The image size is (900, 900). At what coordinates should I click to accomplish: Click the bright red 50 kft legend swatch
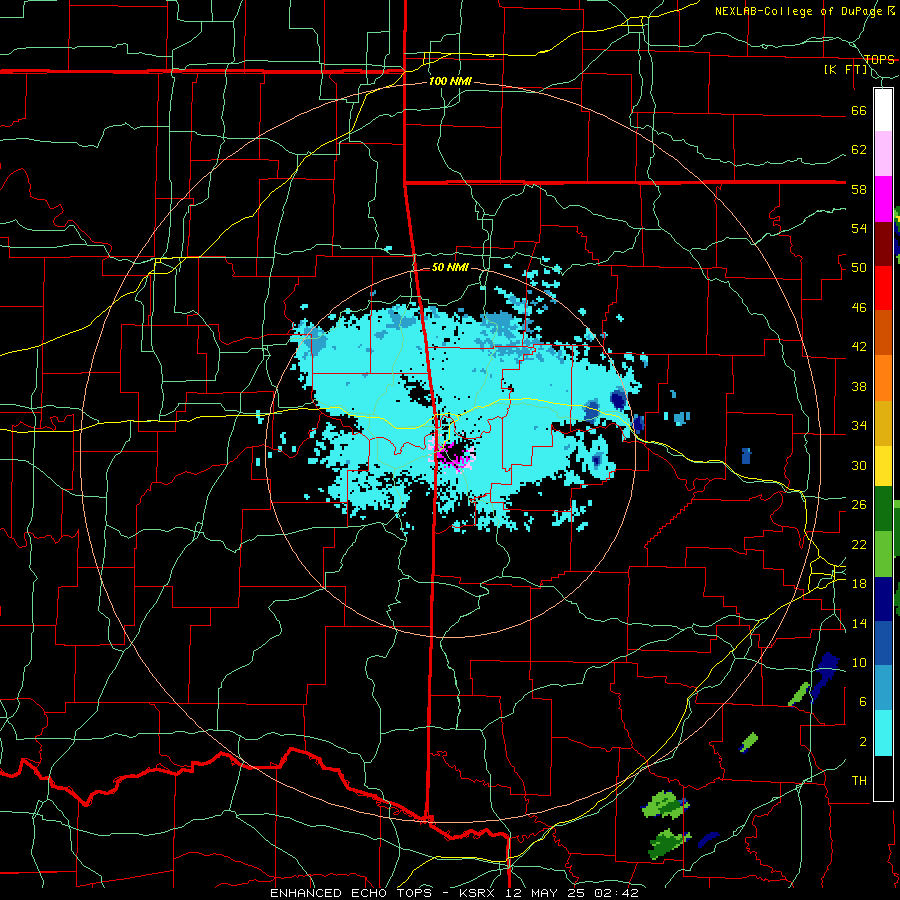pos(883,288)
